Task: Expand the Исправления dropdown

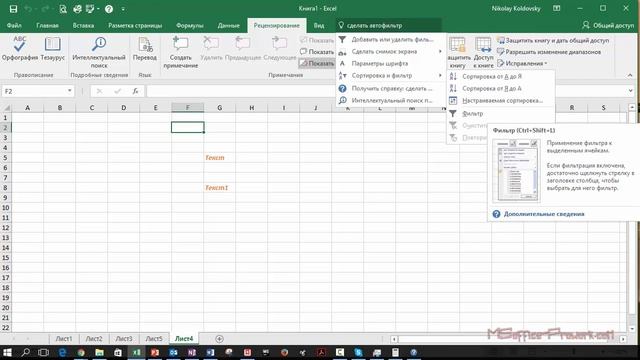Action: [x=522, y=63]
